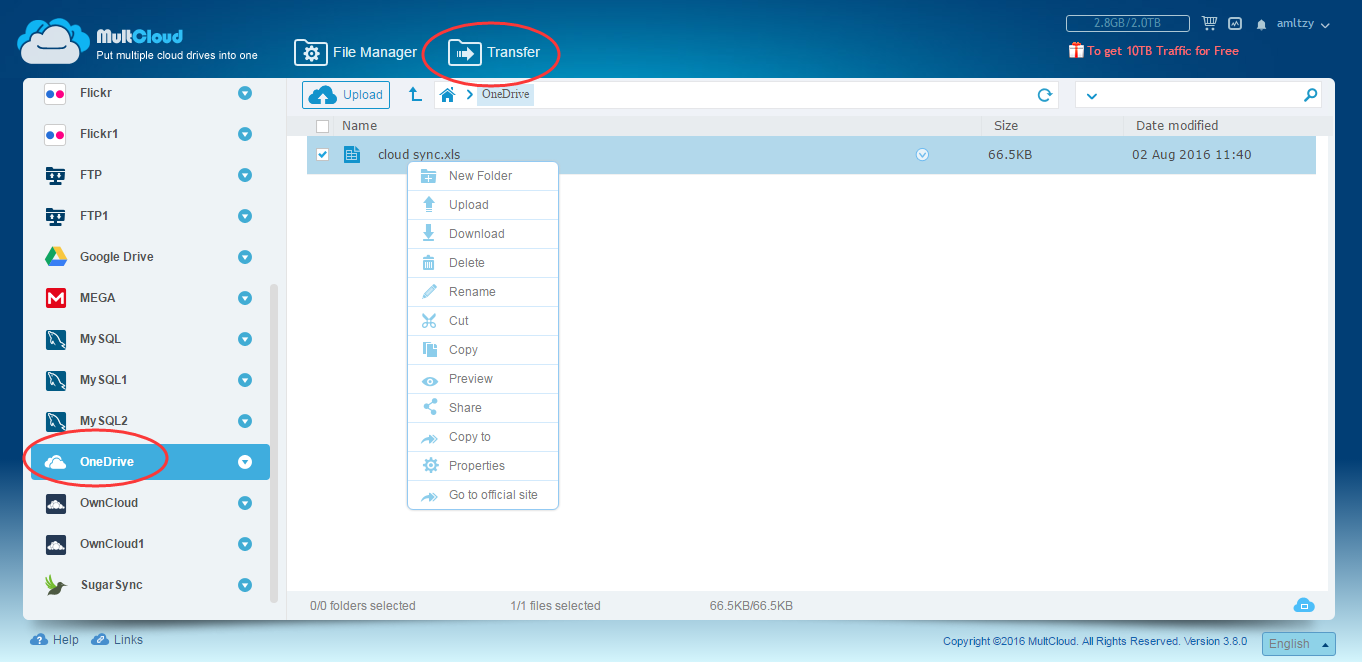Expand the MEGA account dropdown arrow

tap(245, 298)
